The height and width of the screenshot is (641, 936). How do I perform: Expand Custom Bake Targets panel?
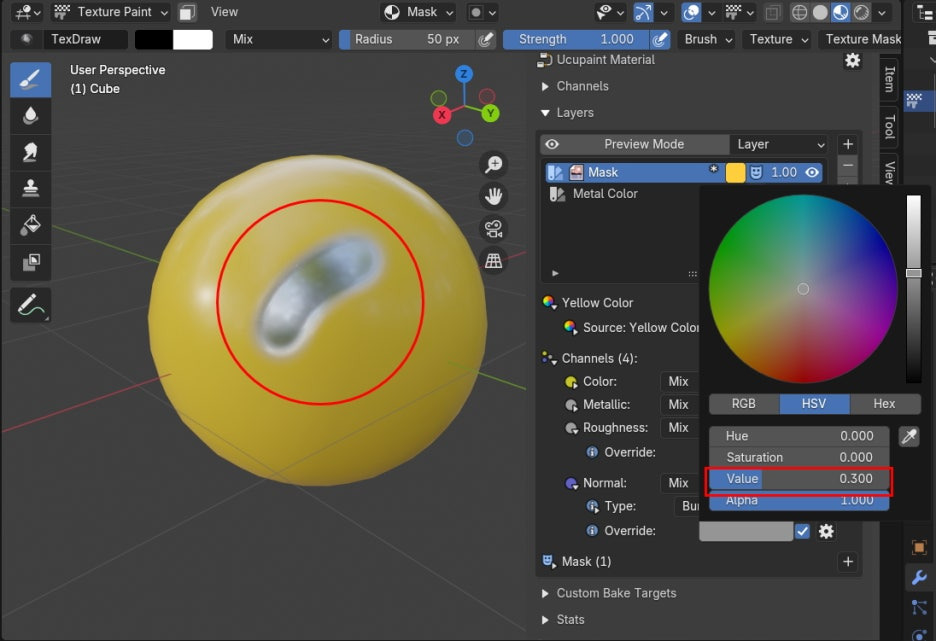(609, 593)
